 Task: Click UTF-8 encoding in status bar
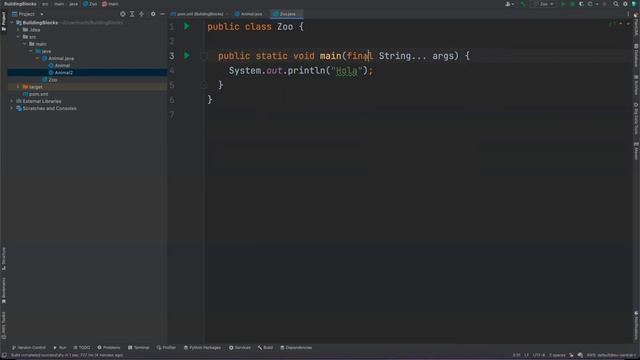(539, 355)
